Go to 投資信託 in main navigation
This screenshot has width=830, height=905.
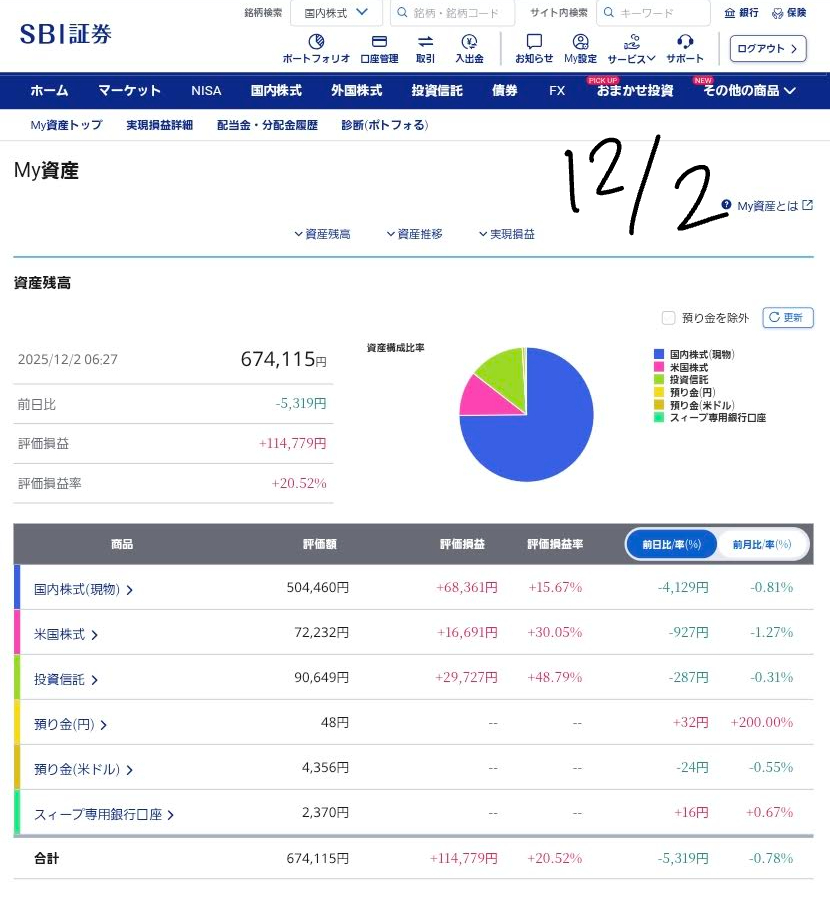point(437,90)
